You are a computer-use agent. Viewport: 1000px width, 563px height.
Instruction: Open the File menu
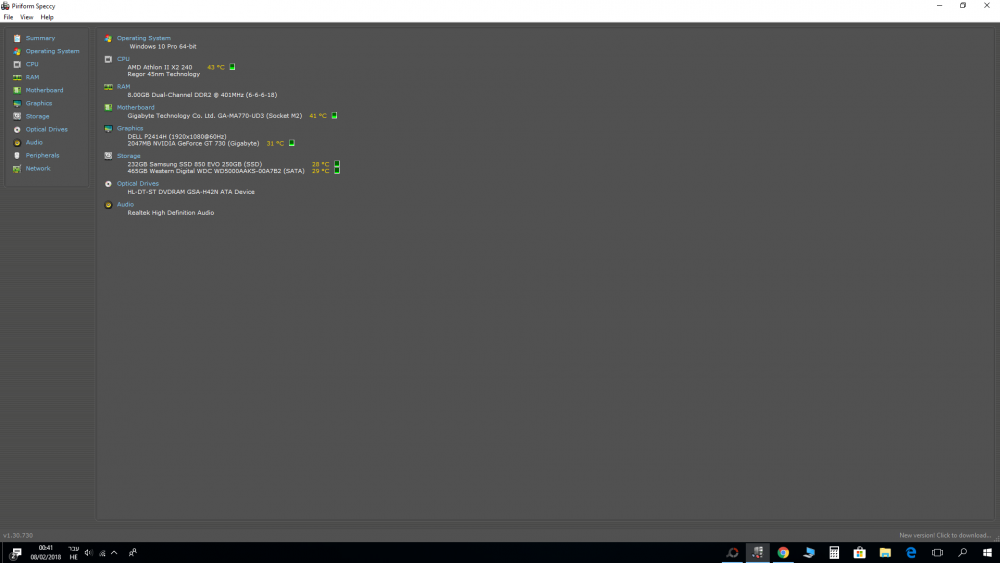coord(8,17)
